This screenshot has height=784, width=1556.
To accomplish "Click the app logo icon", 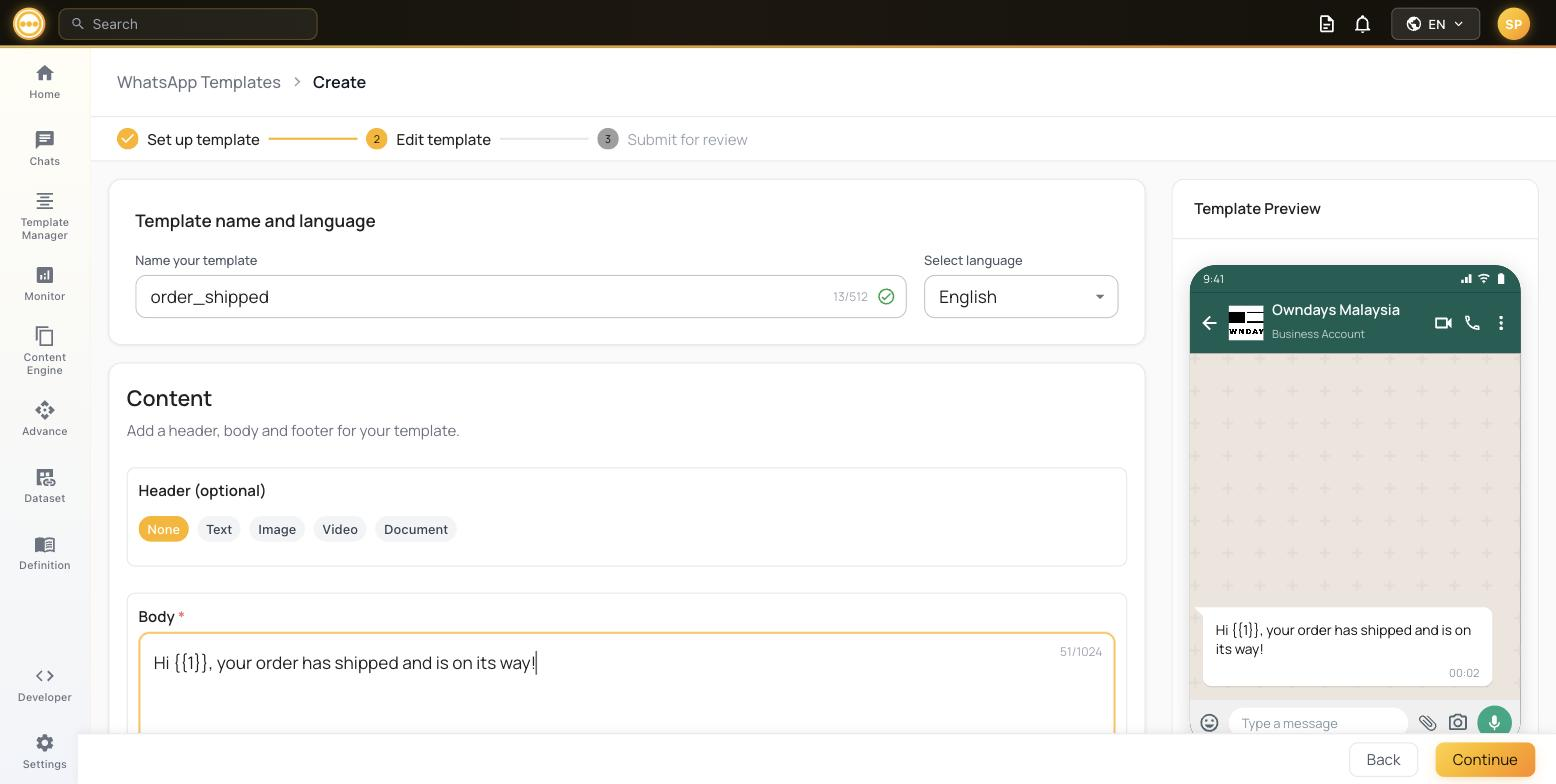I will [x=29, y=23].
